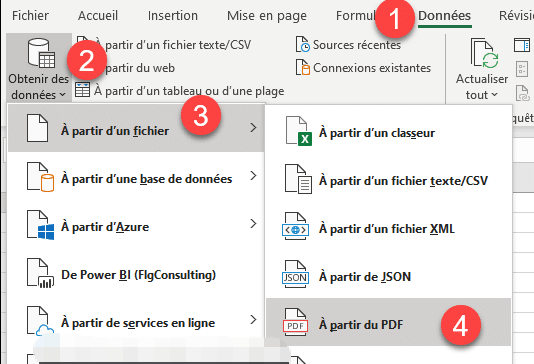This screenshot has height=364, width=534.
Task: Select À partir d'un fichier menu entry
Action: coord(136,128)
